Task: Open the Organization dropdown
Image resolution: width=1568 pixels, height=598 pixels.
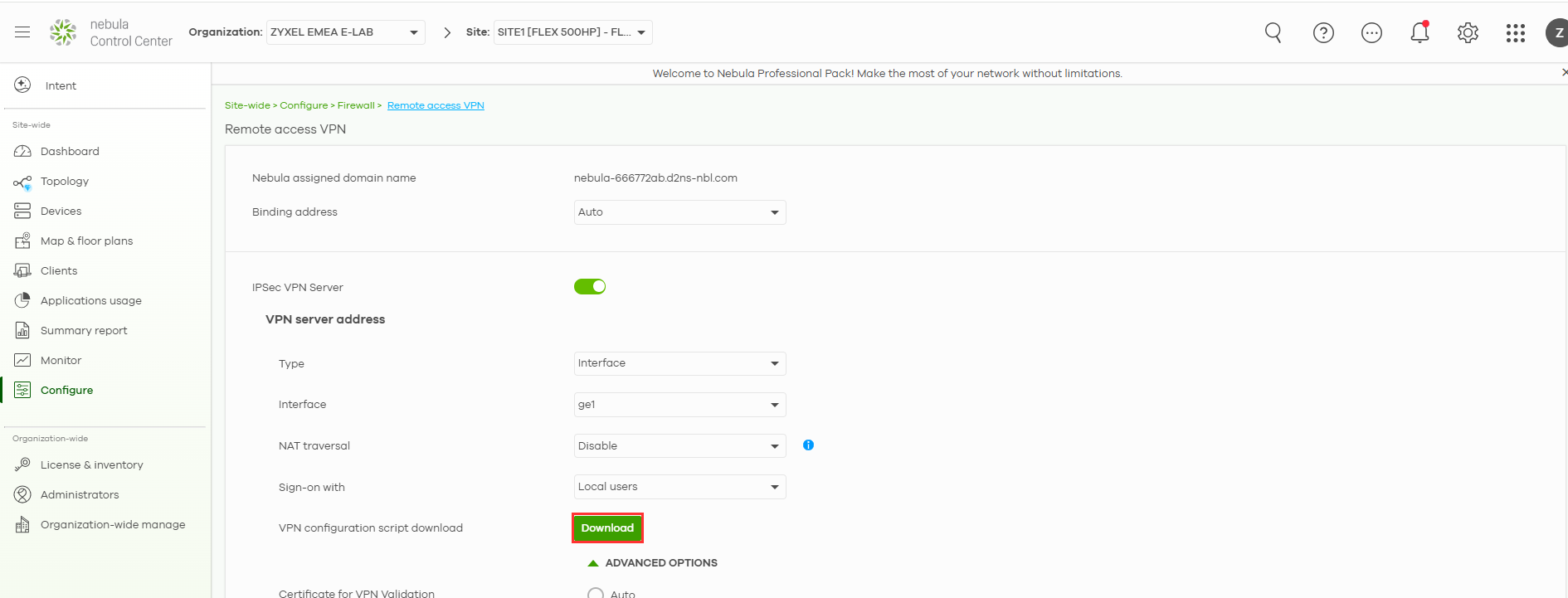Action: click(x=345, y=32)
